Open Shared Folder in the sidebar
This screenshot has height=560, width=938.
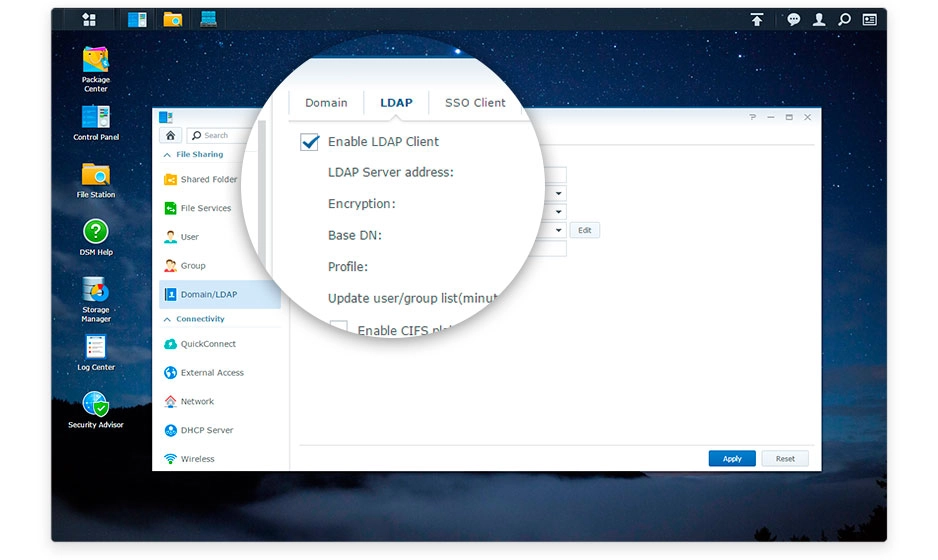(209, 179)
